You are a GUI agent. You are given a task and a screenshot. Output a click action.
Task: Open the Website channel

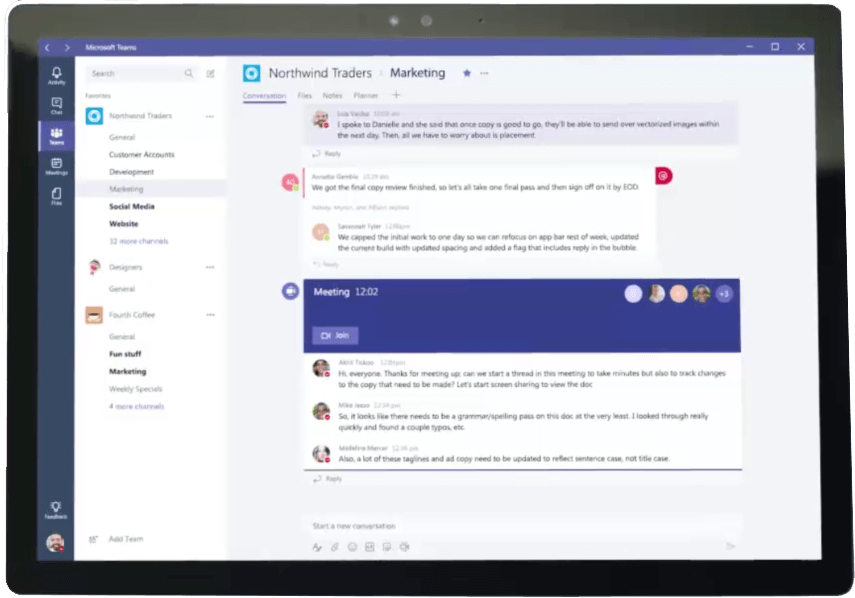(x=123, y=224)
